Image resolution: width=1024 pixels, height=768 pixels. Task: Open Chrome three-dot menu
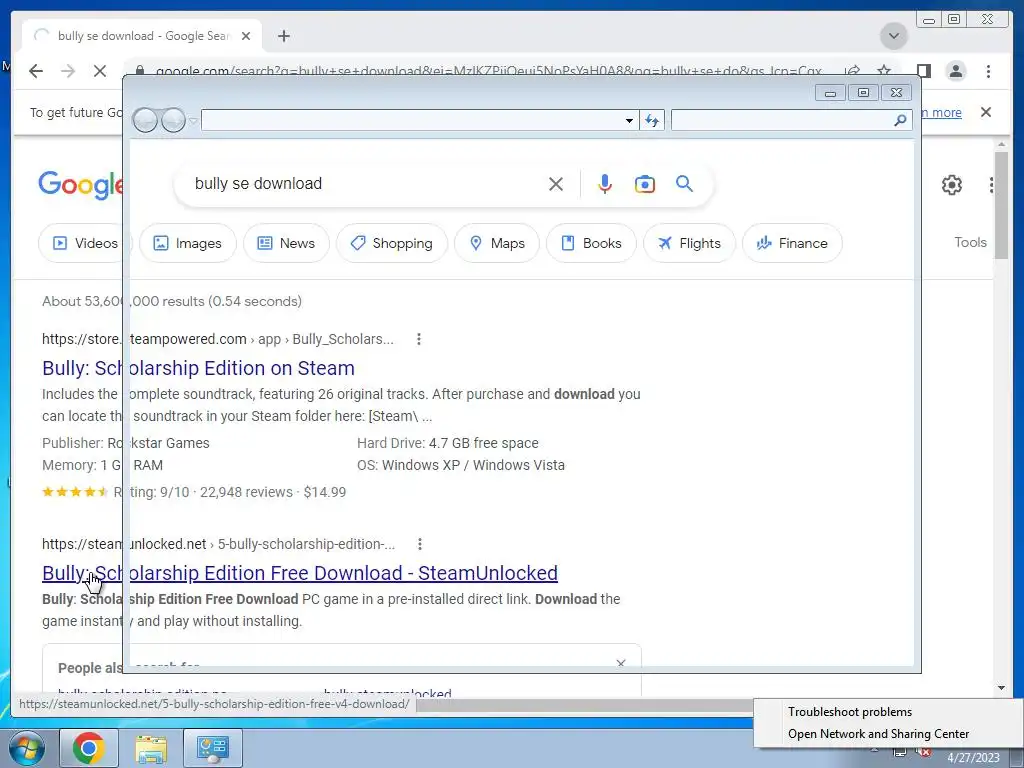(x=989, y=71)
